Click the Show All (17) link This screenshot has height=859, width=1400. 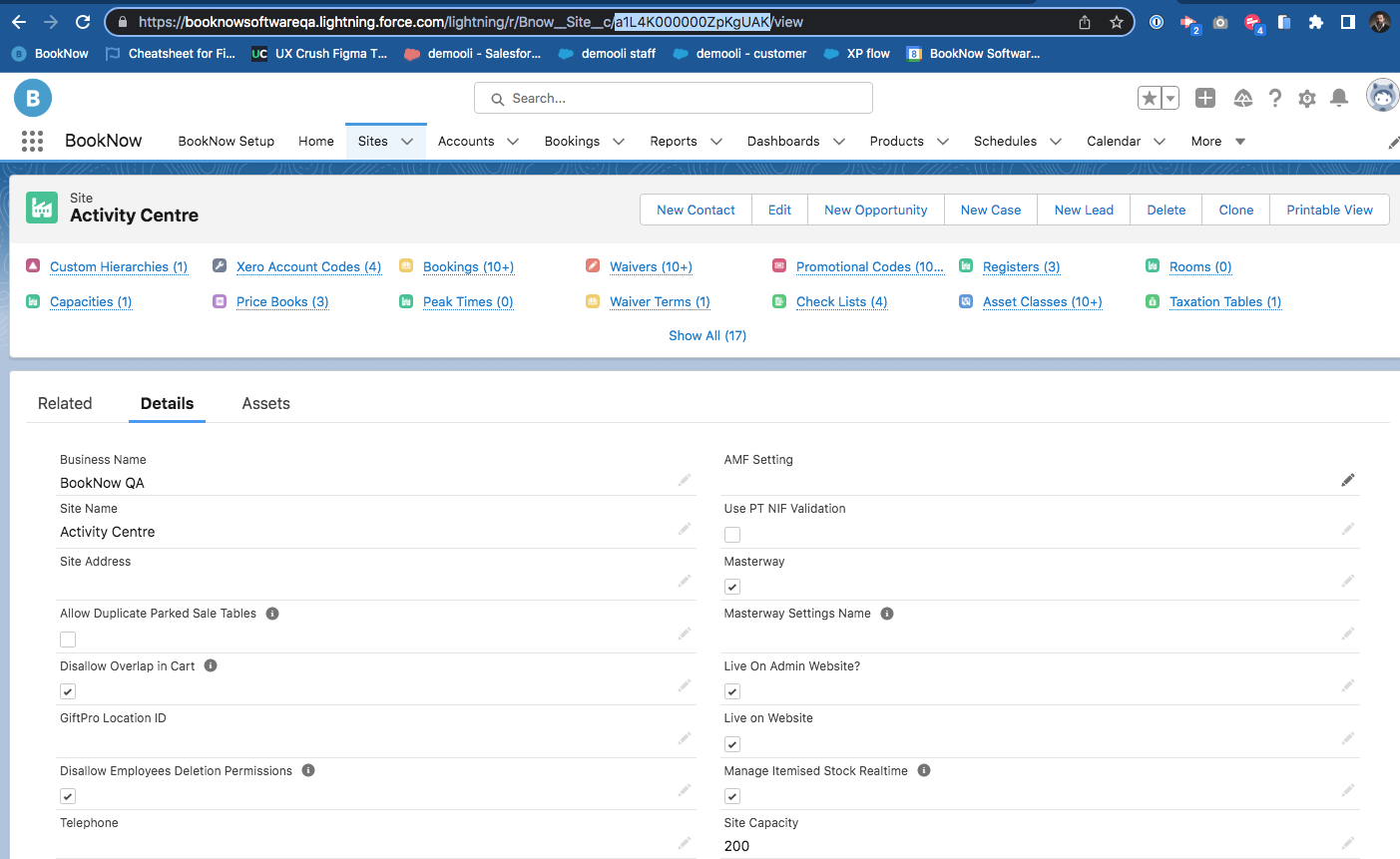tap(707, 335)
